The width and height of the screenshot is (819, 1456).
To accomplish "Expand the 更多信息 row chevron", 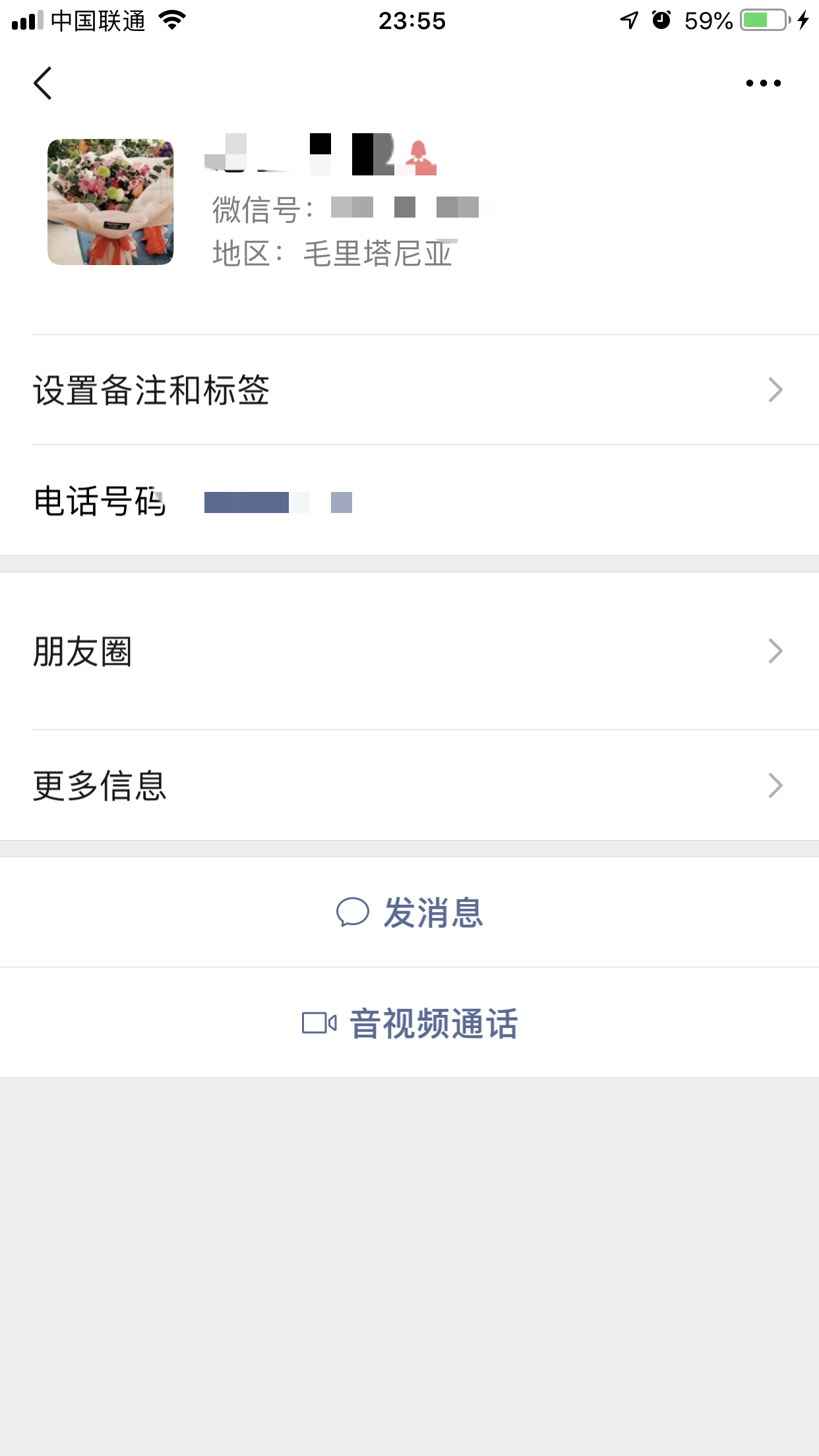I will pyautogui.click(x=775, y=785).
